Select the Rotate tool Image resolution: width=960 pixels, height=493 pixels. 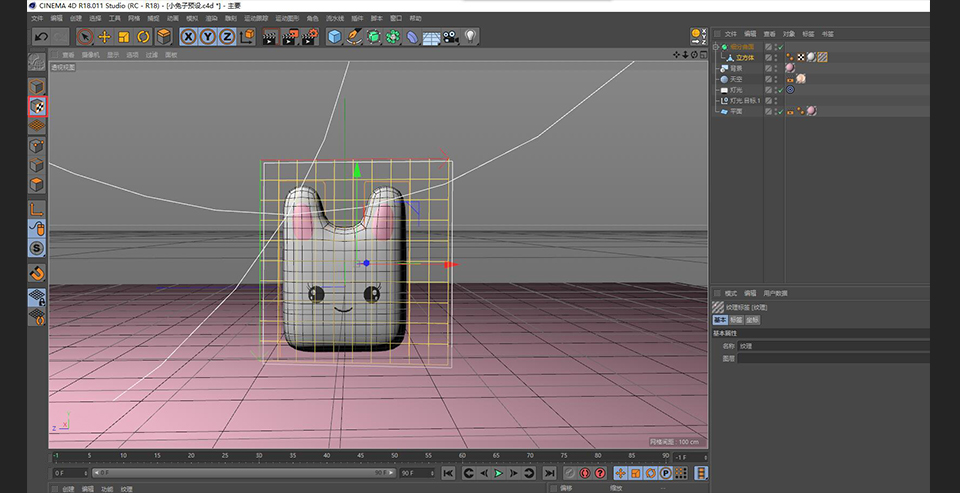pos(143,37)
